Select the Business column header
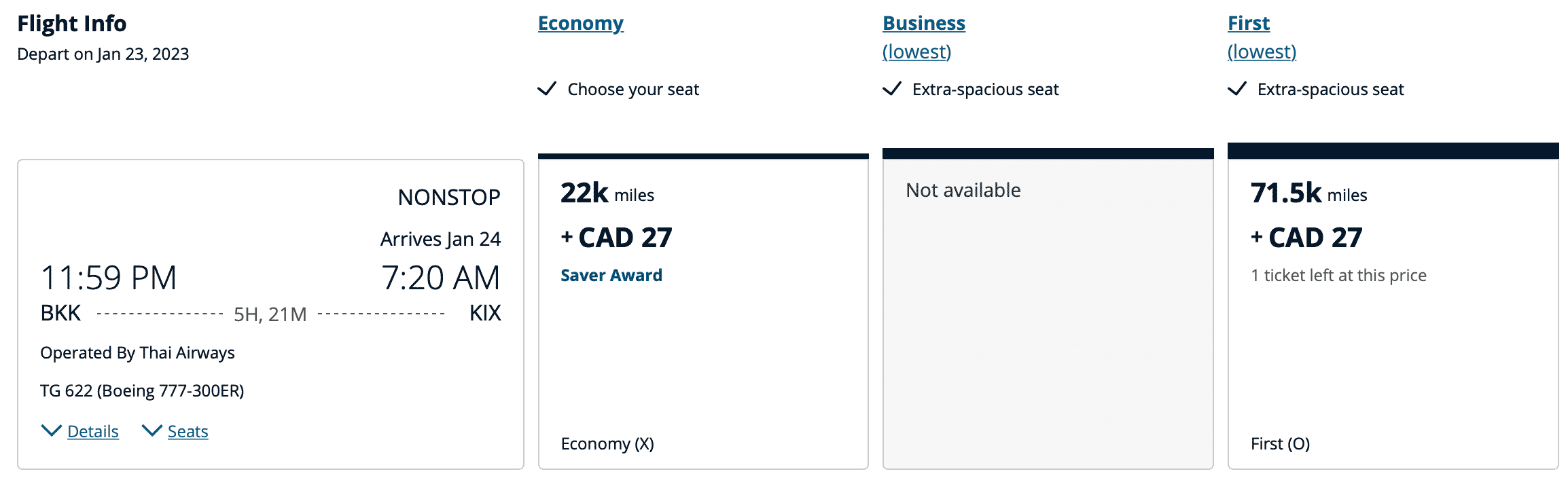Viewport: 1568px width, 478px height. (923, 23)
